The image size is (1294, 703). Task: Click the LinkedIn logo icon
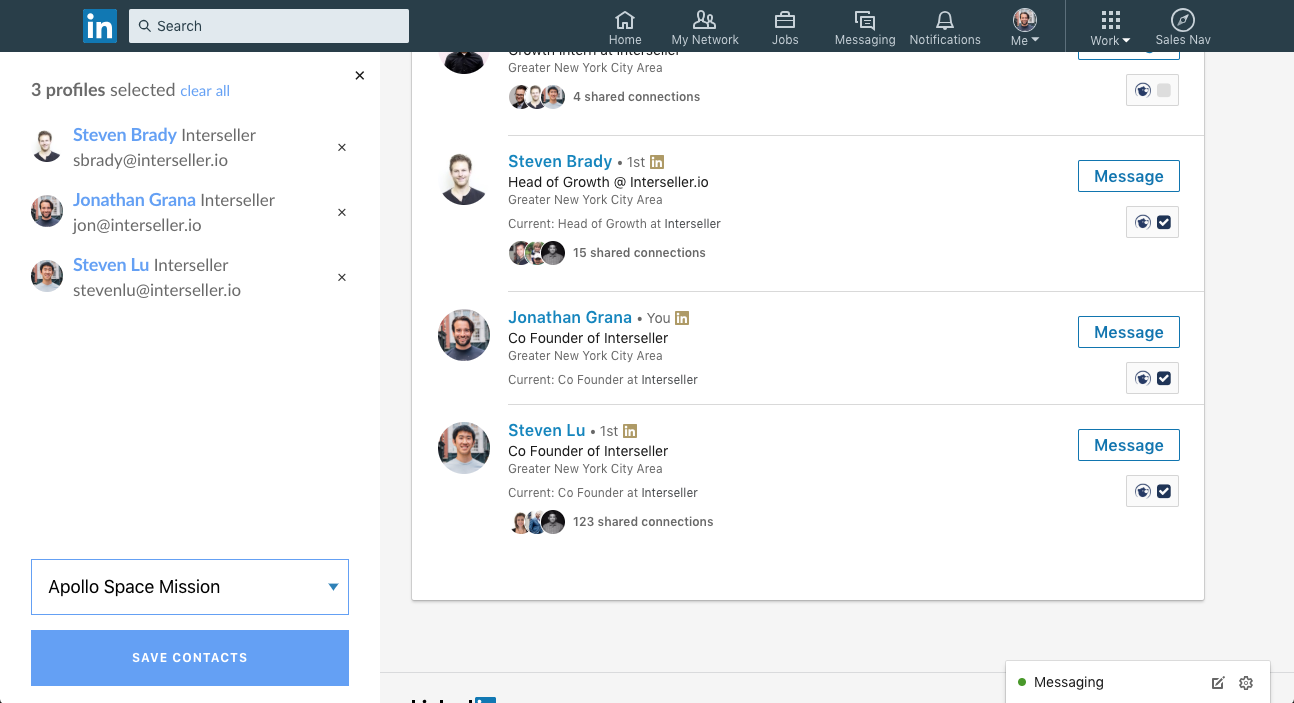tap(100, 26)
